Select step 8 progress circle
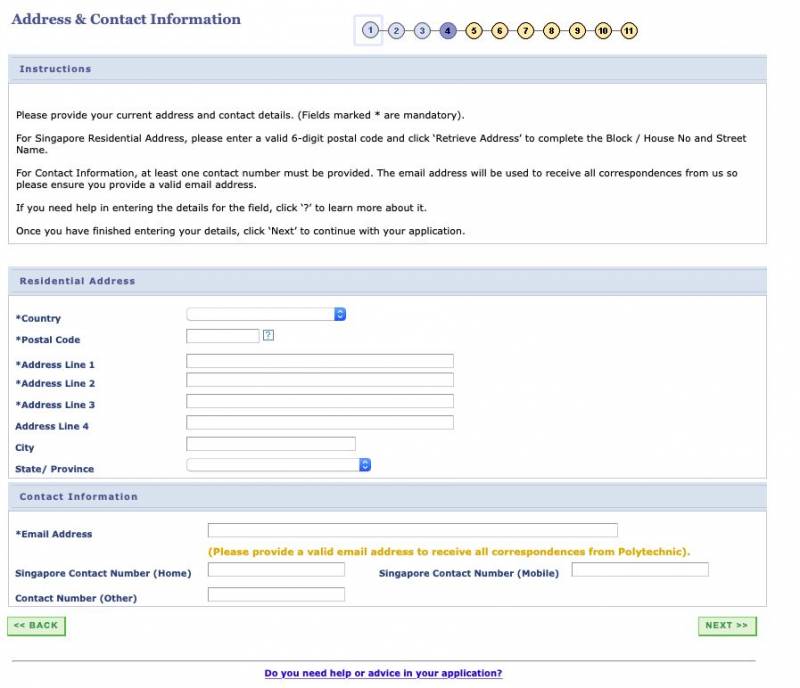The width and height of the screenshot is (800, 688). 551,31
